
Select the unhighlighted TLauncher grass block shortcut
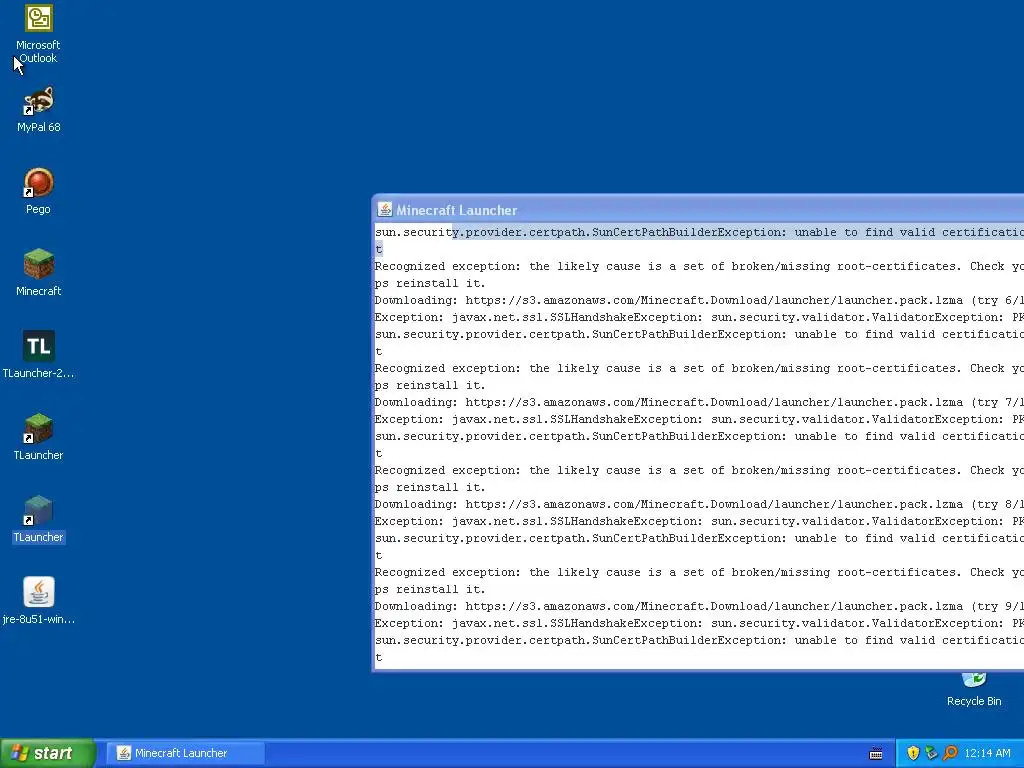[39, 437]
